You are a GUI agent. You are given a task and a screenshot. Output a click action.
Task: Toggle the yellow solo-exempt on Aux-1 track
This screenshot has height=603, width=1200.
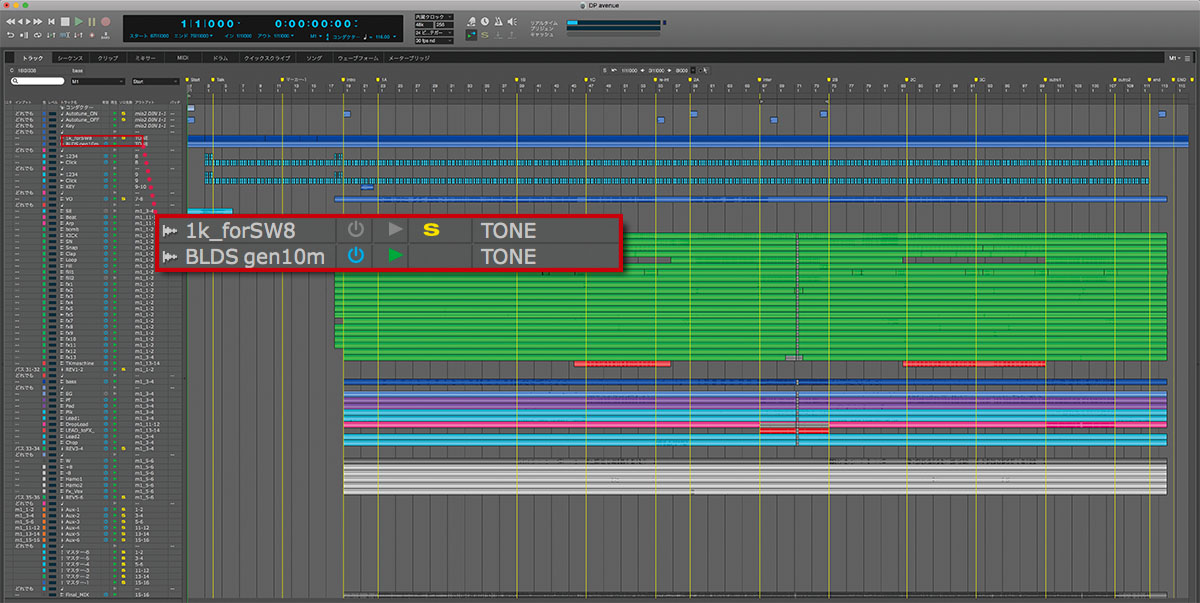[123, 509]
